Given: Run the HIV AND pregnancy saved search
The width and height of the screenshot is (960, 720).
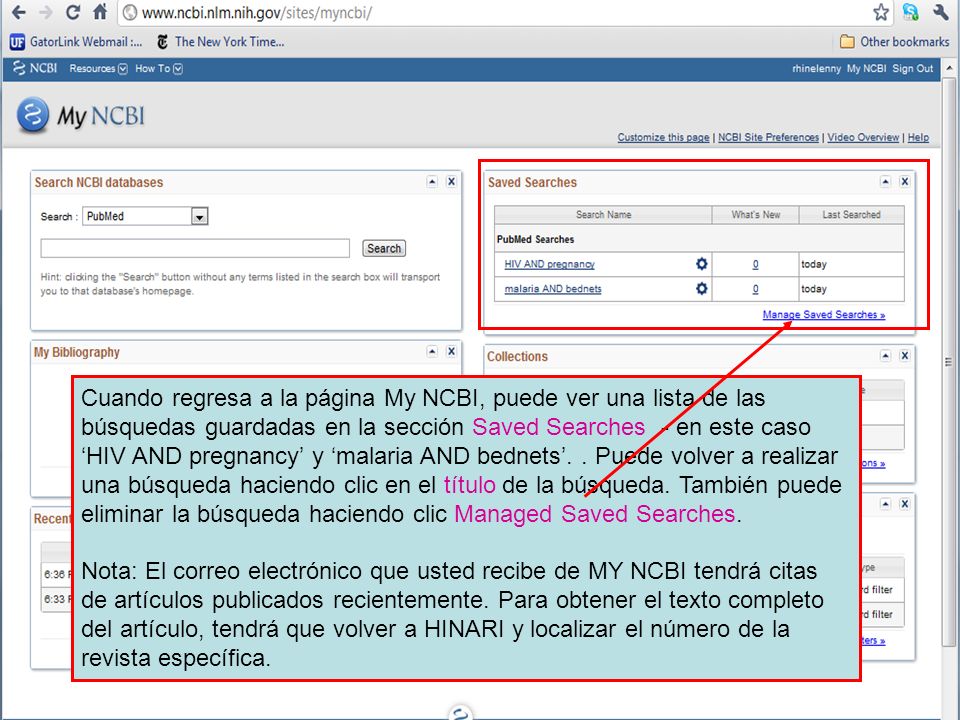Looking at the screenshot, I should [x=549, y=264].
